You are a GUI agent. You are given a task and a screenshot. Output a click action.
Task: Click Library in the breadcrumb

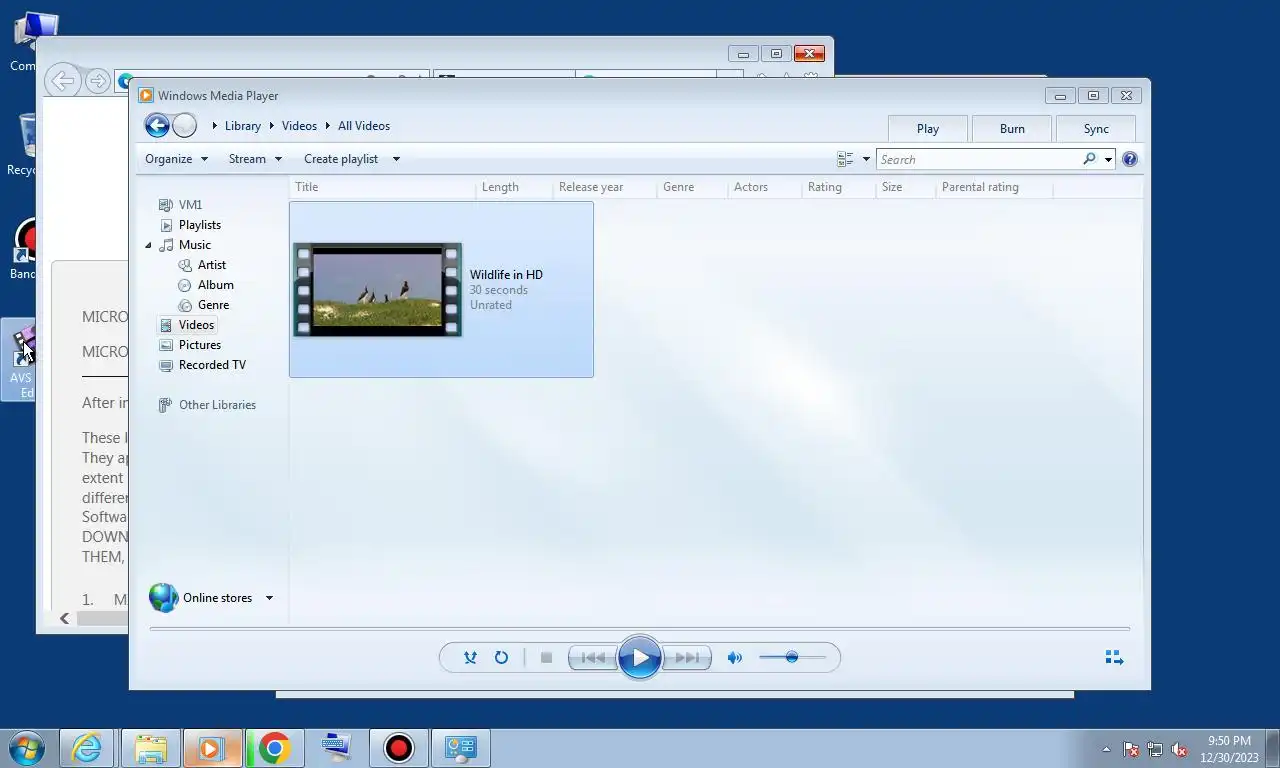[x=243, y=126]
